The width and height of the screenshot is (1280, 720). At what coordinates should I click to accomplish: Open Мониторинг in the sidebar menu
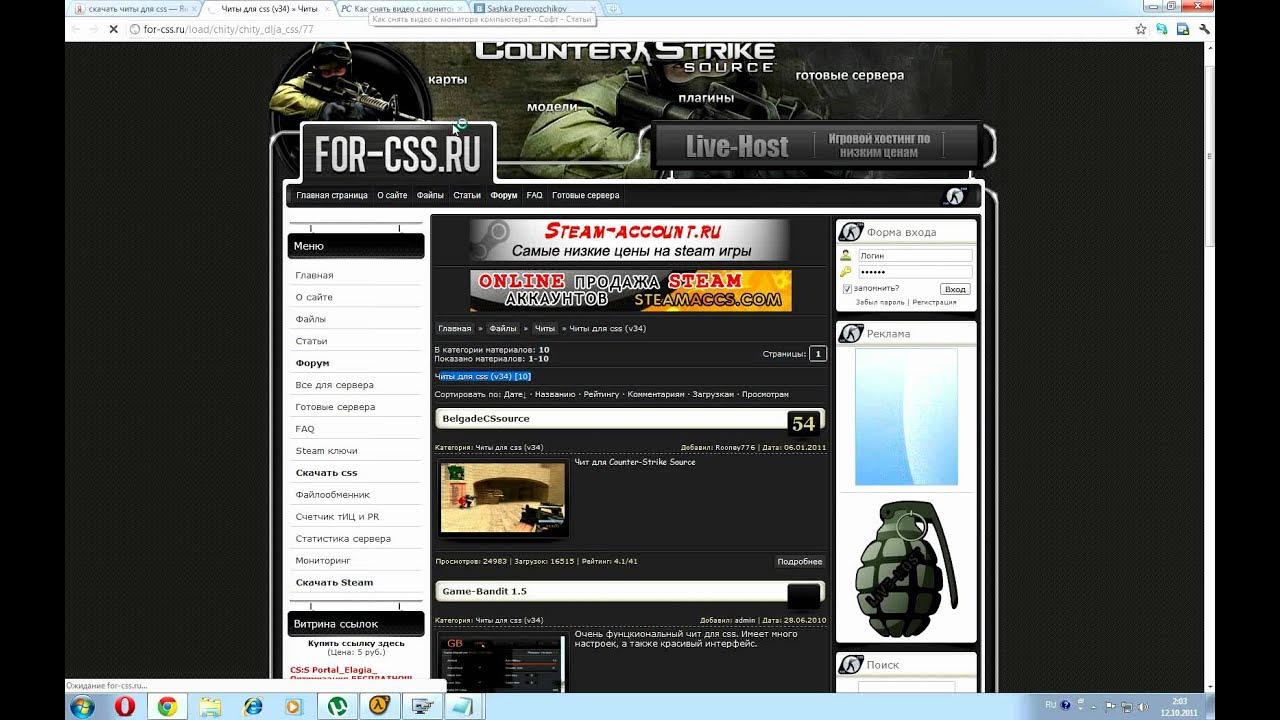[x=323, y=561]
